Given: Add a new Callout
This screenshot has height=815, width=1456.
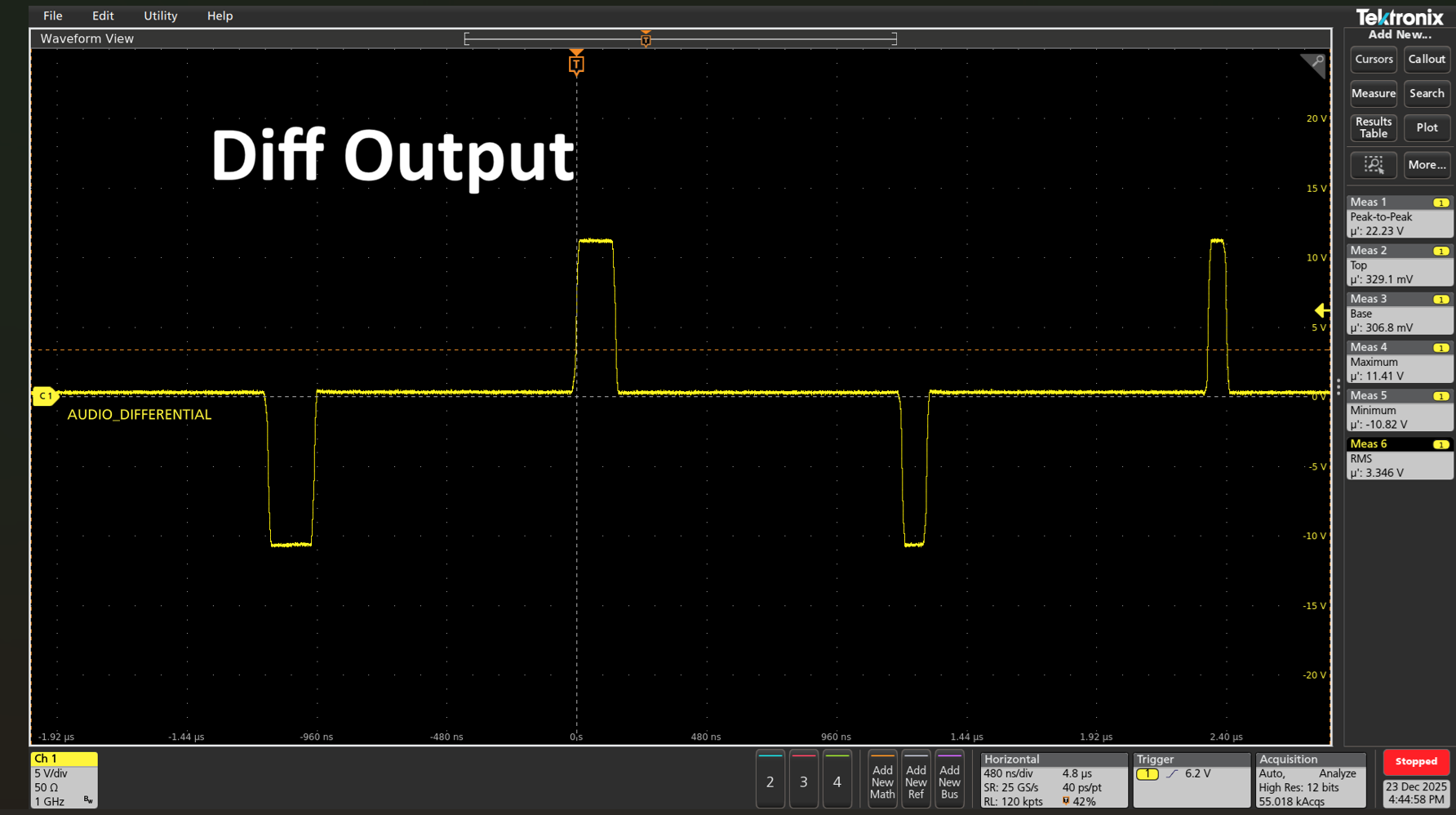Looking at the screenshot, I should click(x=1427, y=60).
